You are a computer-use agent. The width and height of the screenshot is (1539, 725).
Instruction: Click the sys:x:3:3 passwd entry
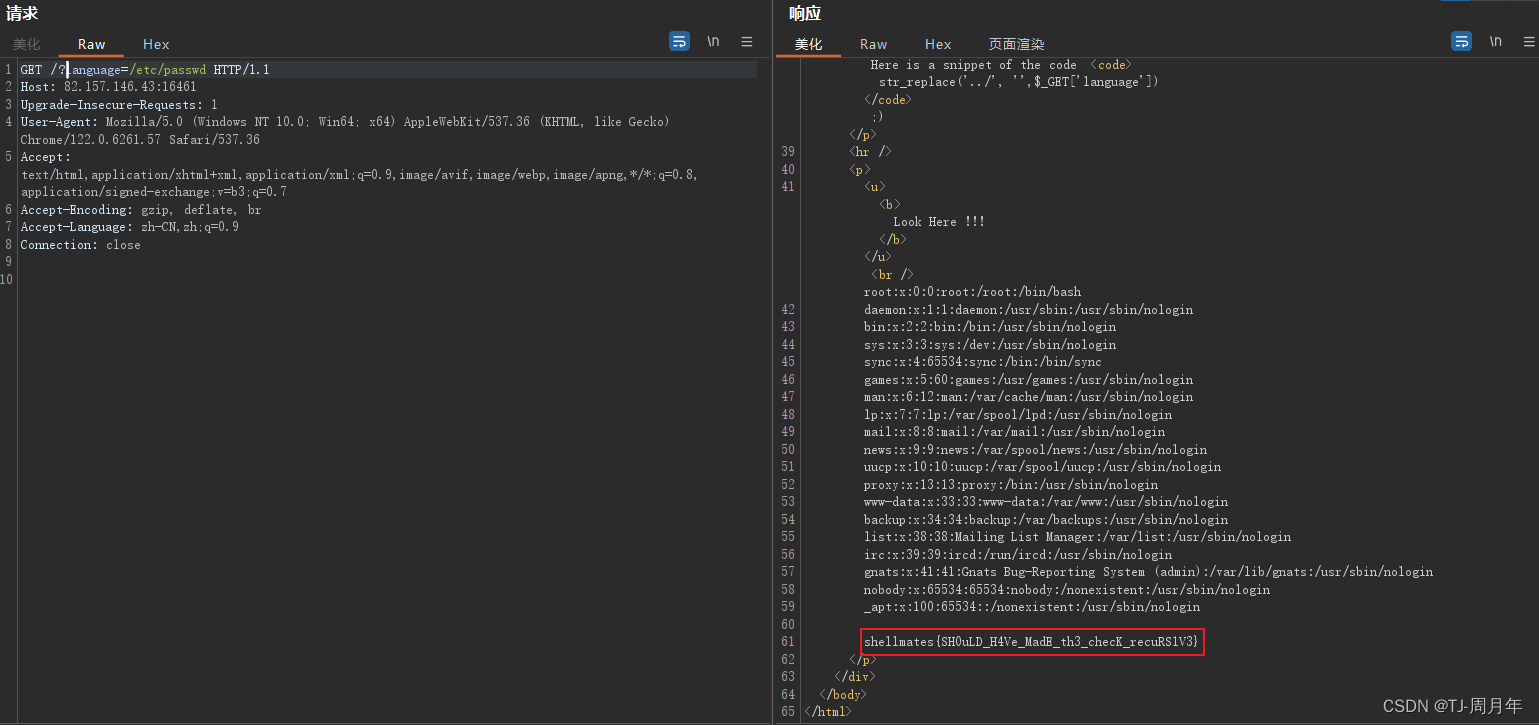click(990, 345)
